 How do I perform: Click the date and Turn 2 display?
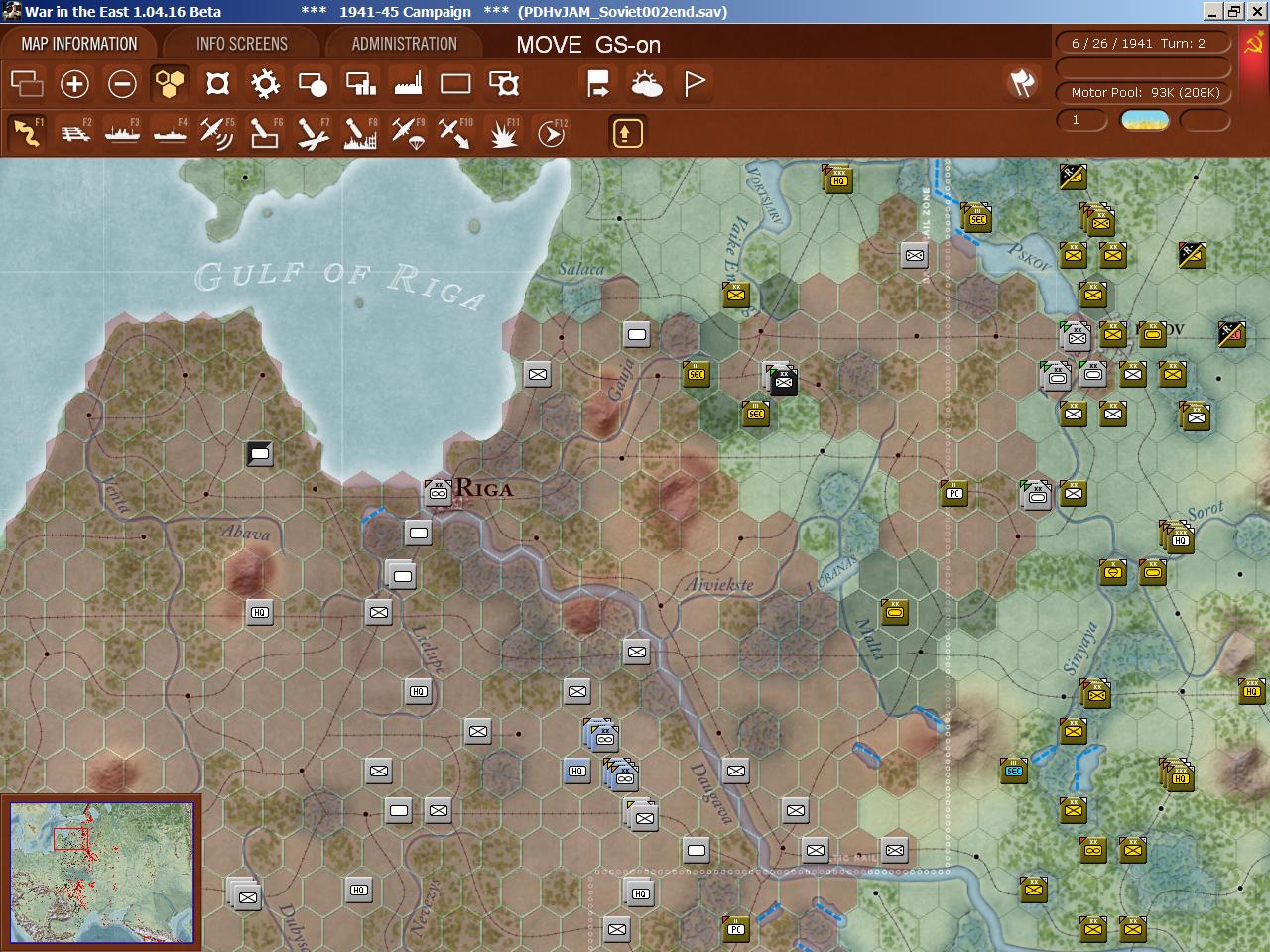[1141, 43]
